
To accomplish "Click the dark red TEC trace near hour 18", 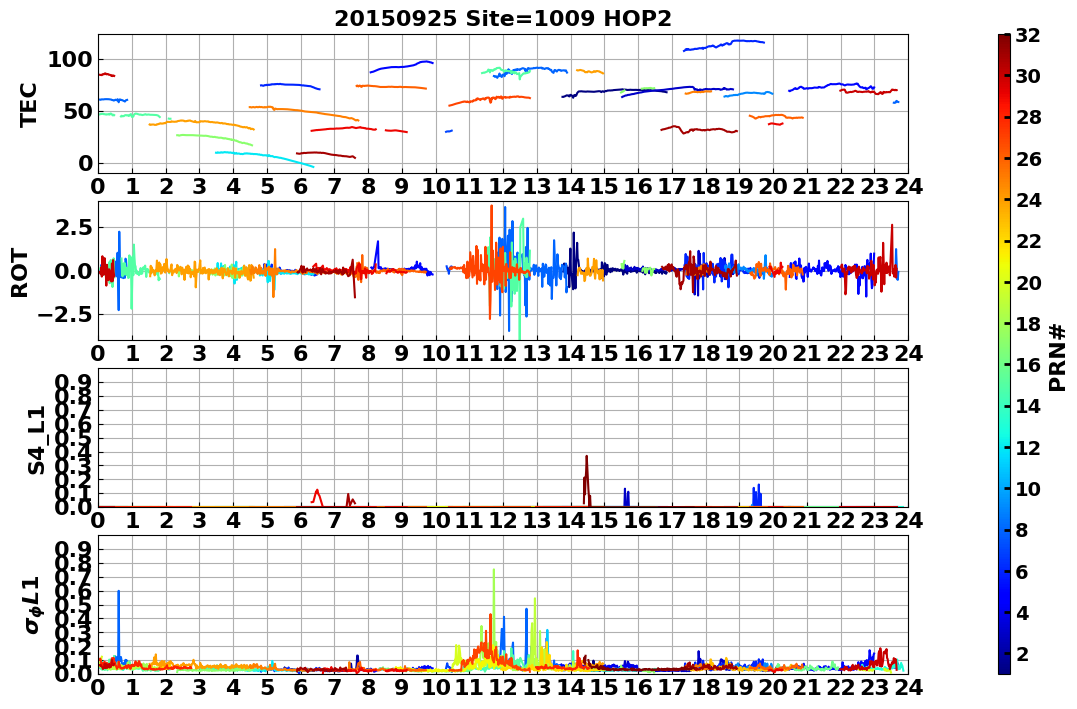I will 699,130.
